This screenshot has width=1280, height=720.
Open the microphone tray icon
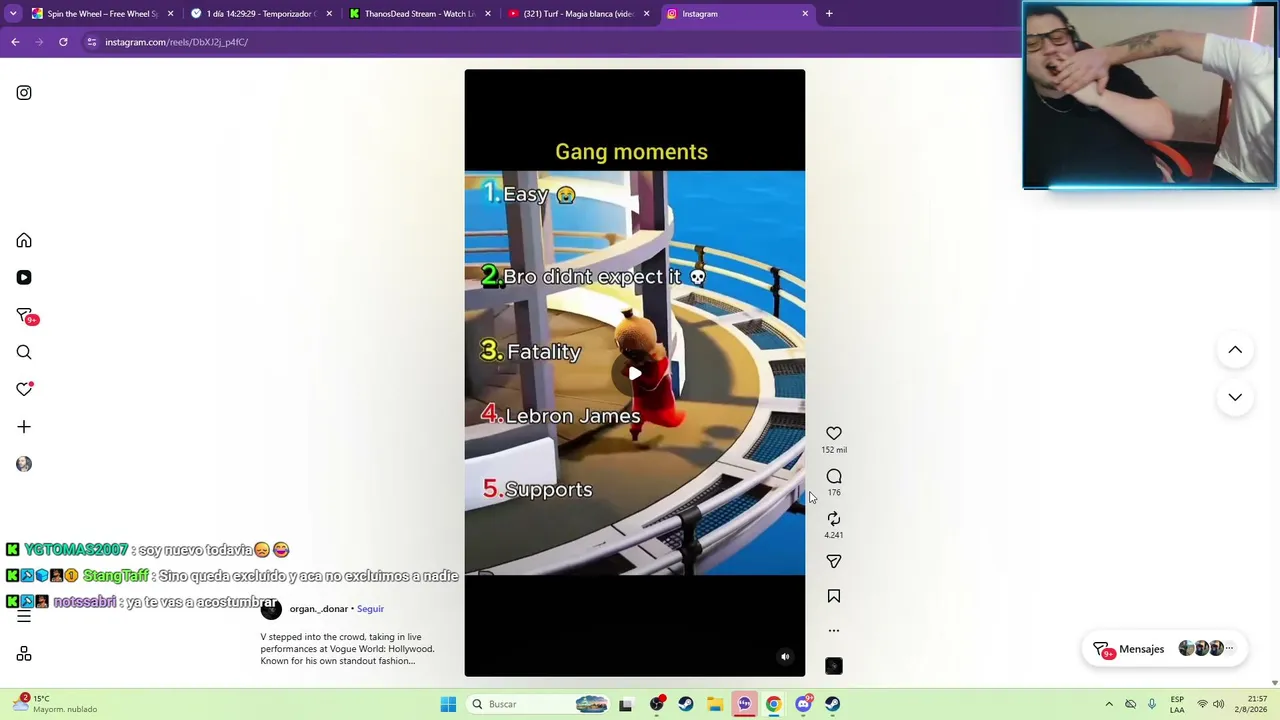click(x=1152, y=704)
